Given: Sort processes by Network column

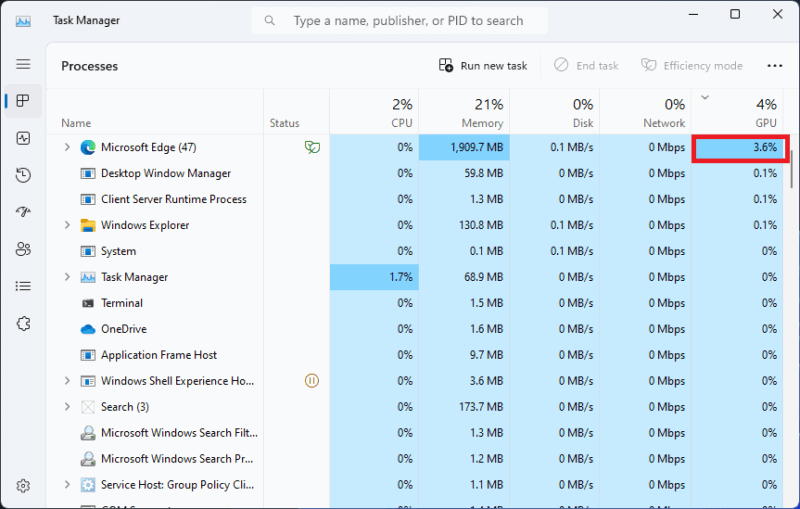Looking at the screenshot, I should point(645,112).
